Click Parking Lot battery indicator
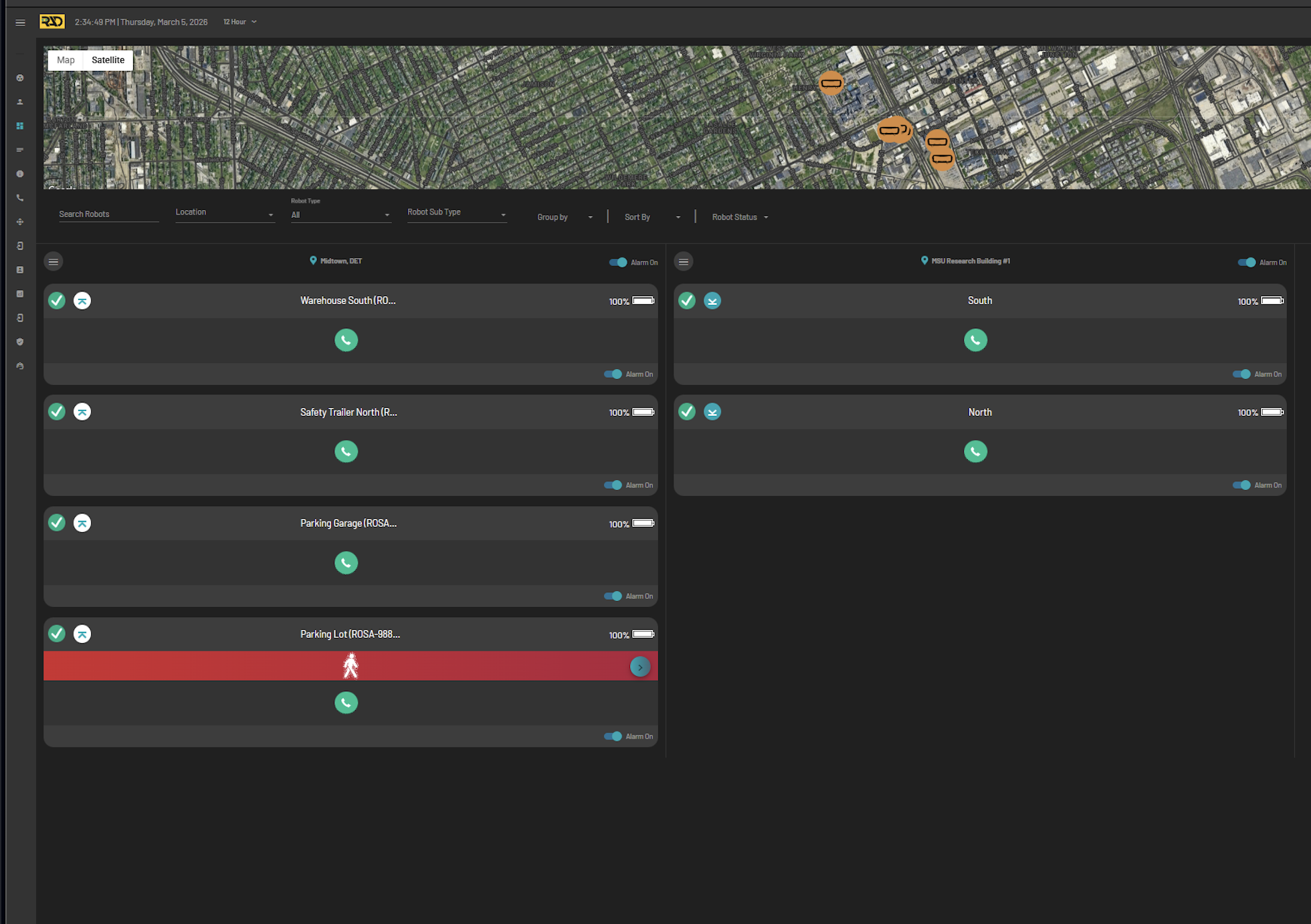Viewport: 1311px width, 924px height. click(x=631, y=634)
